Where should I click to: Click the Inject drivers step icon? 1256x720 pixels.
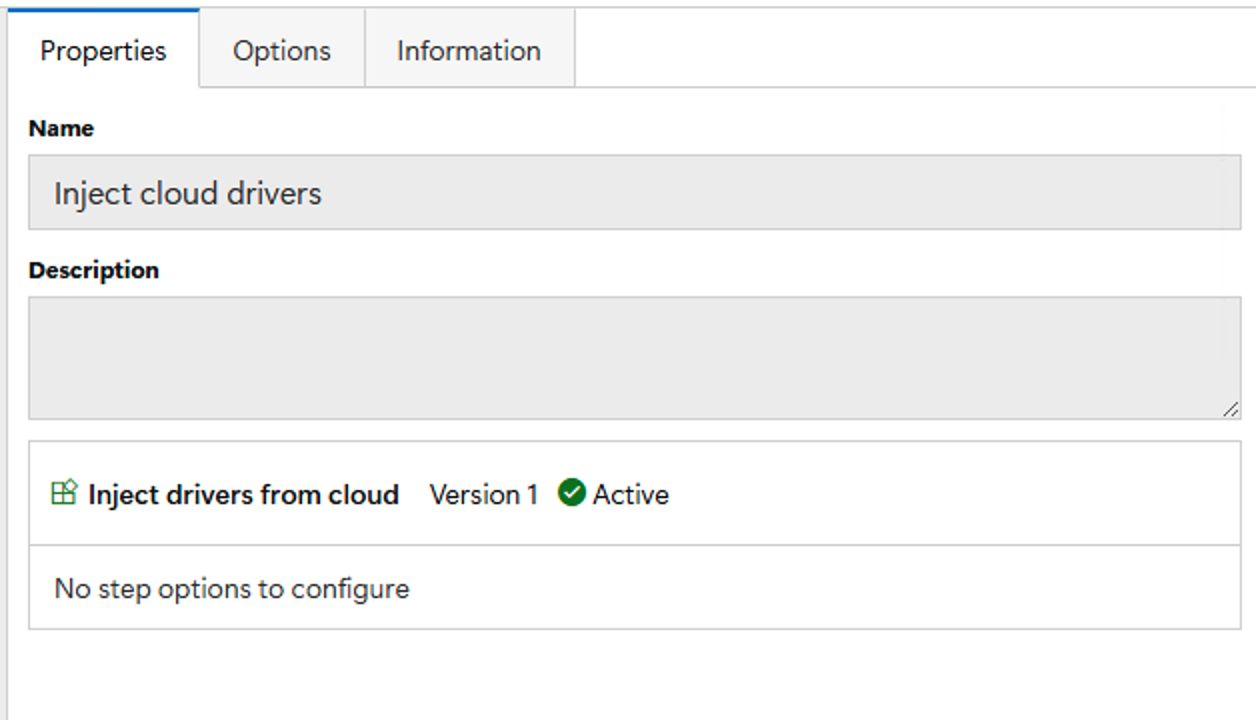tap(64, 492)
